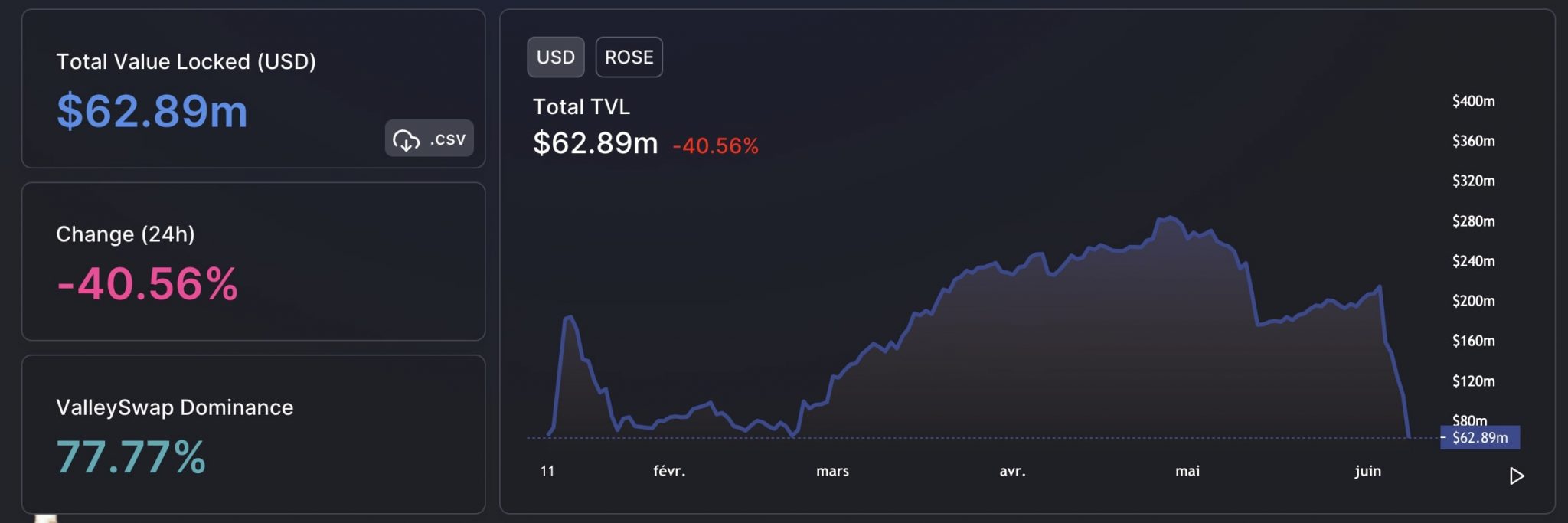This screenshot has width=1568, height=523.
Task: Click the Total Value Locked (USD) heading
Action: pos(186,61)
